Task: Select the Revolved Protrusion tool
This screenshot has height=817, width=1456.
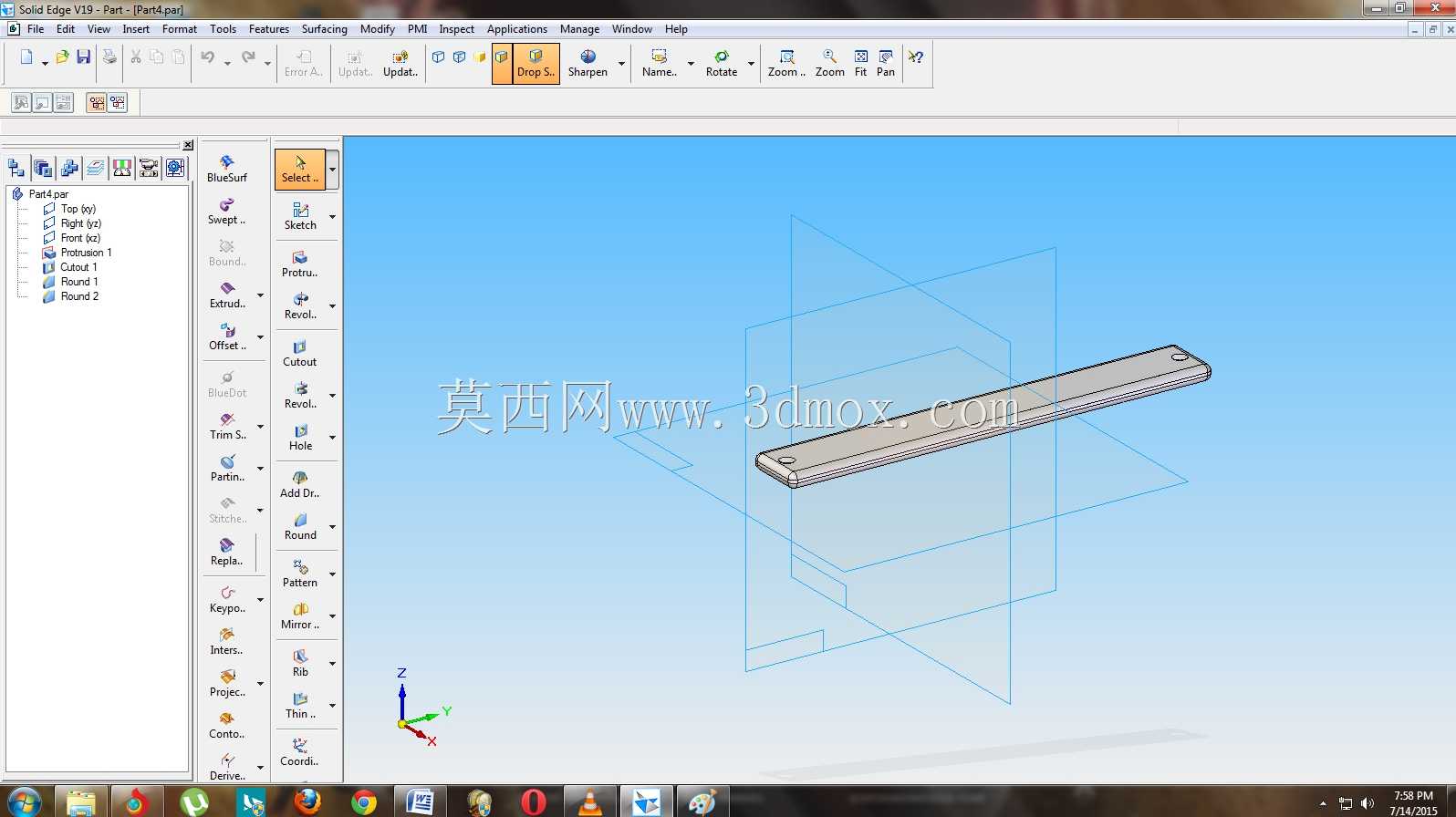Action: 300,305
